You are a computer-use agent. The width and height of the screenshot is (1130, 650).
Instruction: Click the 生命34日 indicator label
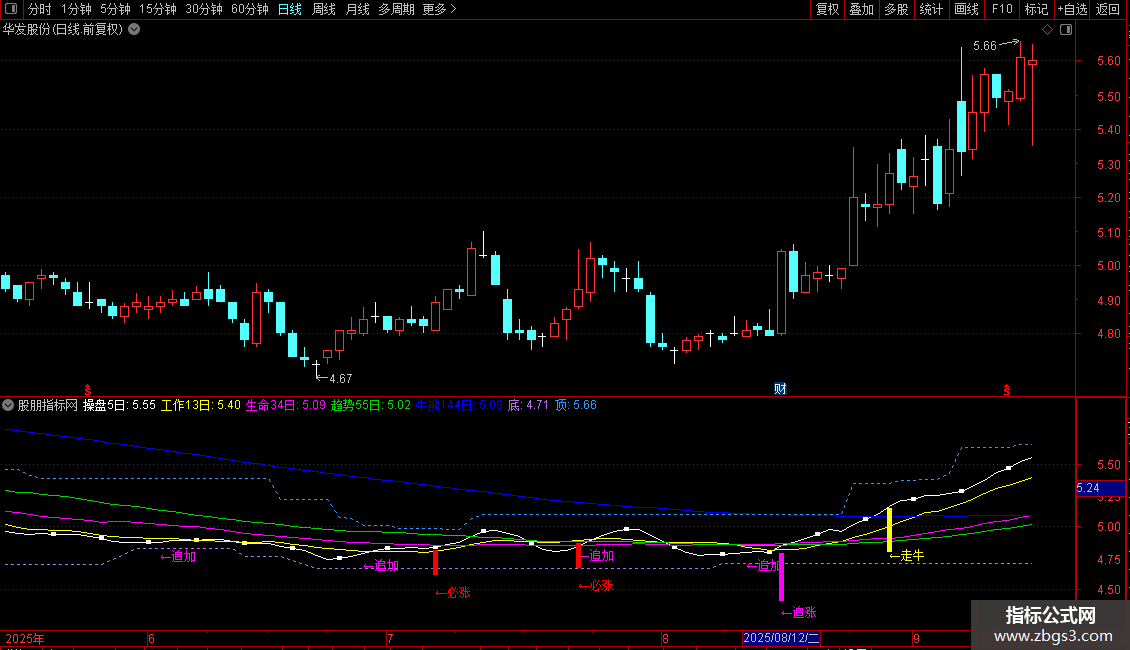click(286, 405)
